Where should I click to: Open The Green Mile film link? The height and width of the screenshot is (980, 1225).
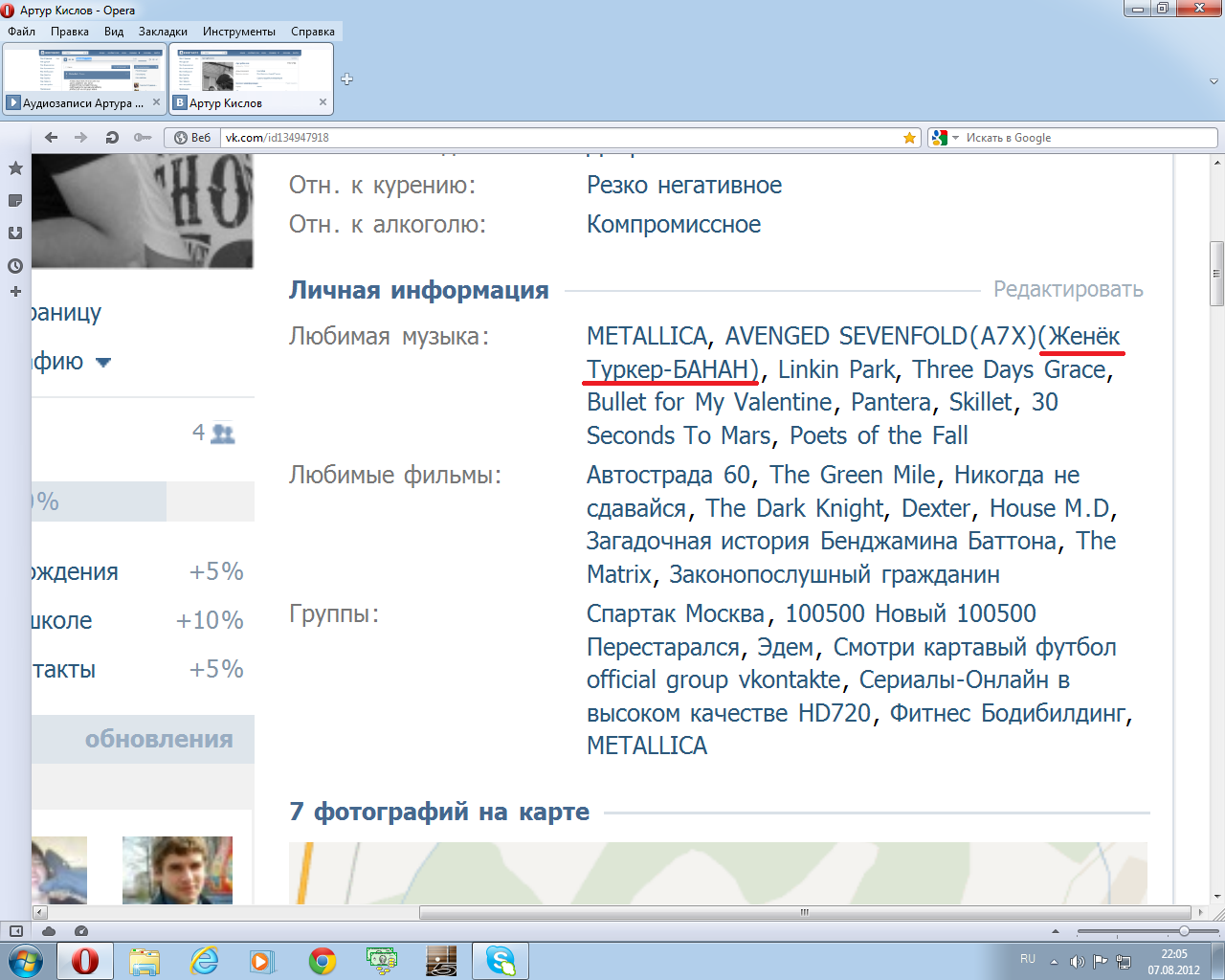(853, 475)
